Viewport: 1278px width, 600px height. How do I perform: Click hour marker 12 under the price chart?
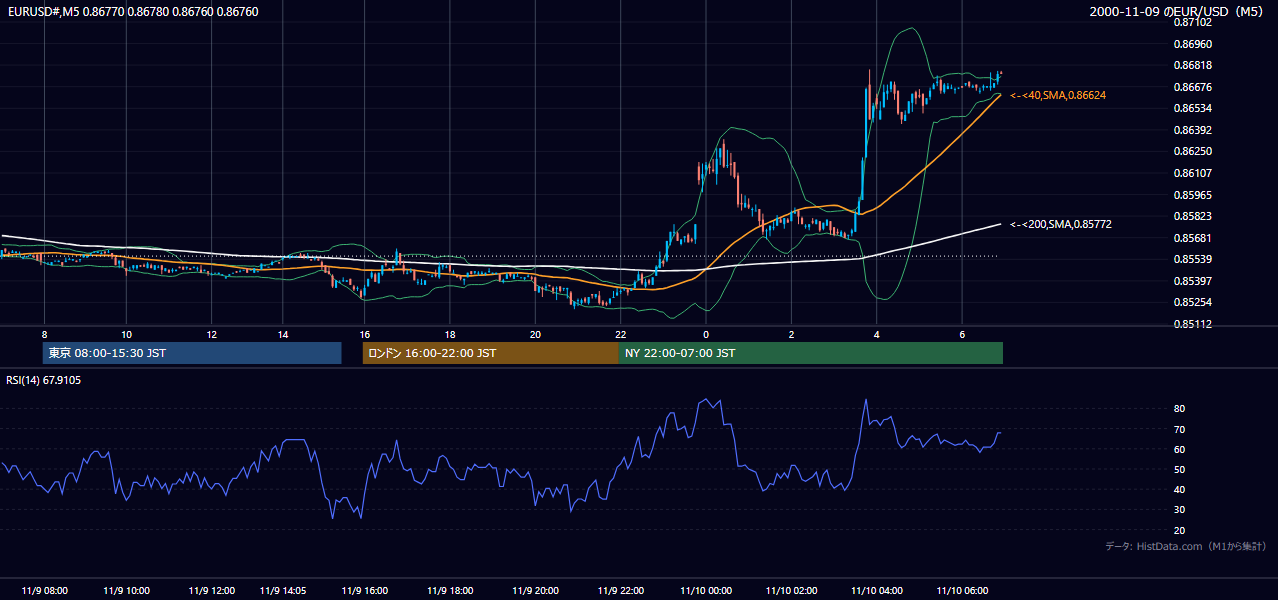tap(212, 334)
